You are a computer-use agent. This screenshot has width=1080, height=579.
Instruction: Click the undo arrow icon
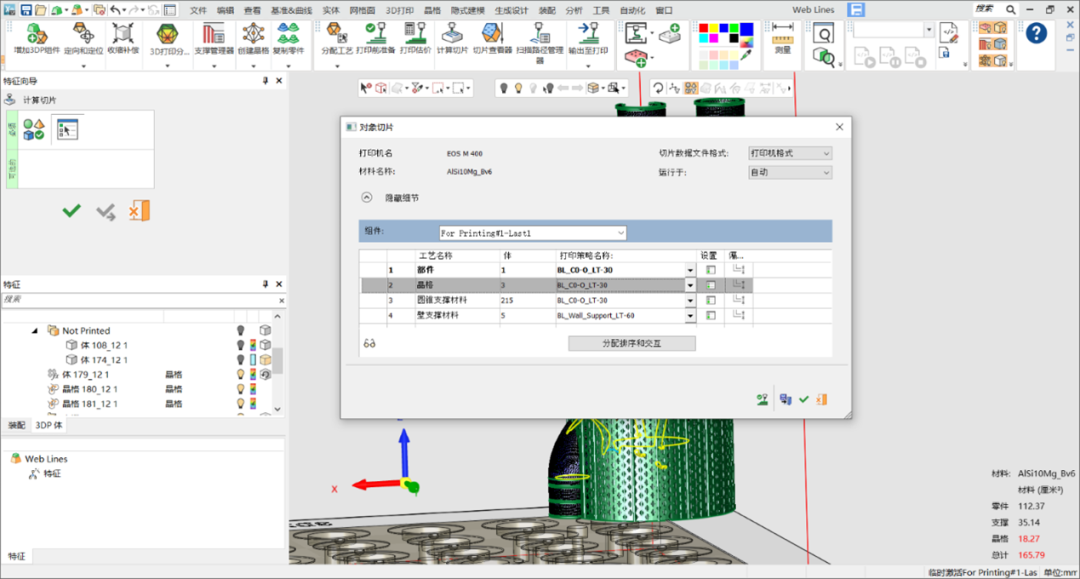[115, 10]
